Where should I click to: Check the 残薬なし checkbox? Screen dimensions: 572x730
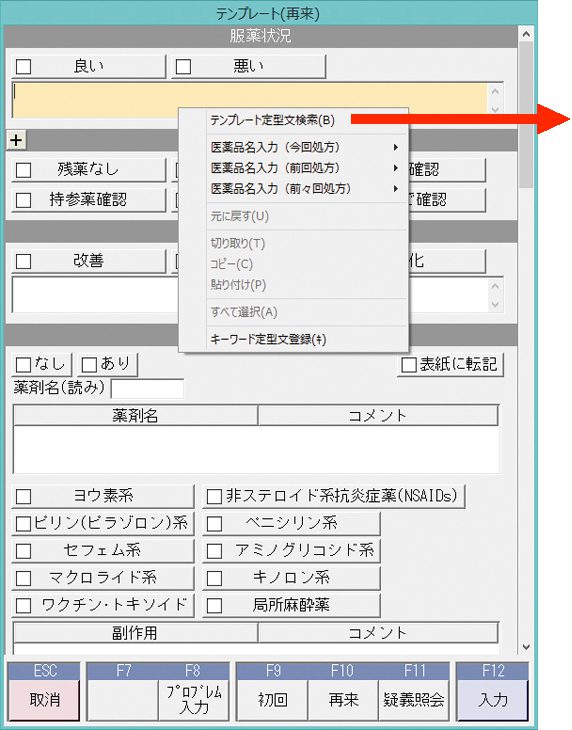click(x=24, y=170)
